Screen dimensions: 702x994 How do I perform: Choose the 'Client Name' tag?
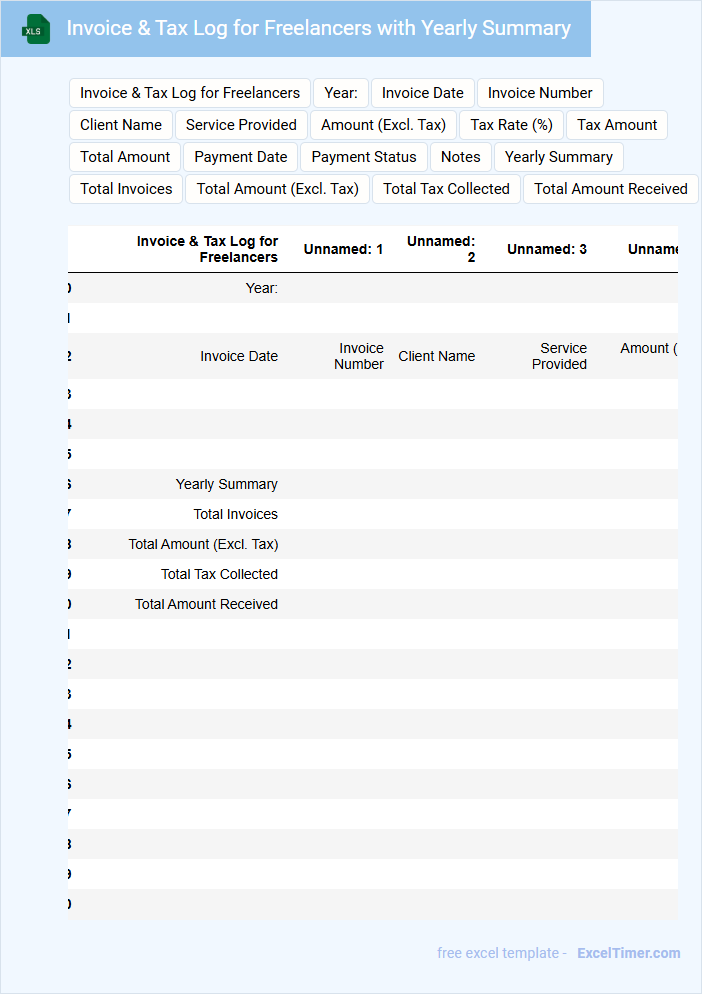[x=120, y=125]
